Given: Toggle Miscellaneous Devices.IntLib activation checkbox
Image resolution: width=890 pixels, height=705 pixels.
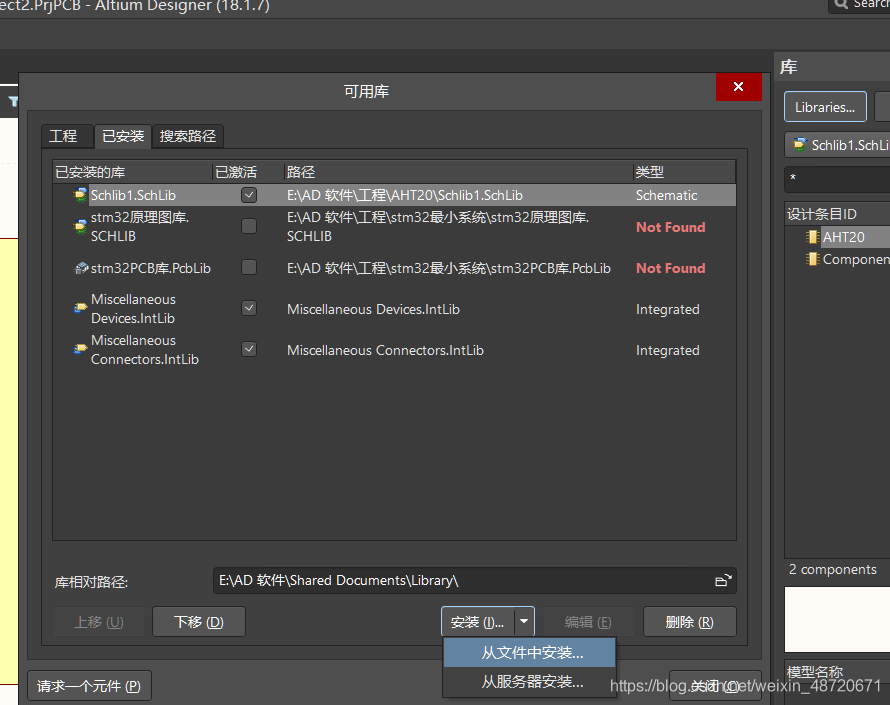Looking at the screenshot, I should (249, 308).
